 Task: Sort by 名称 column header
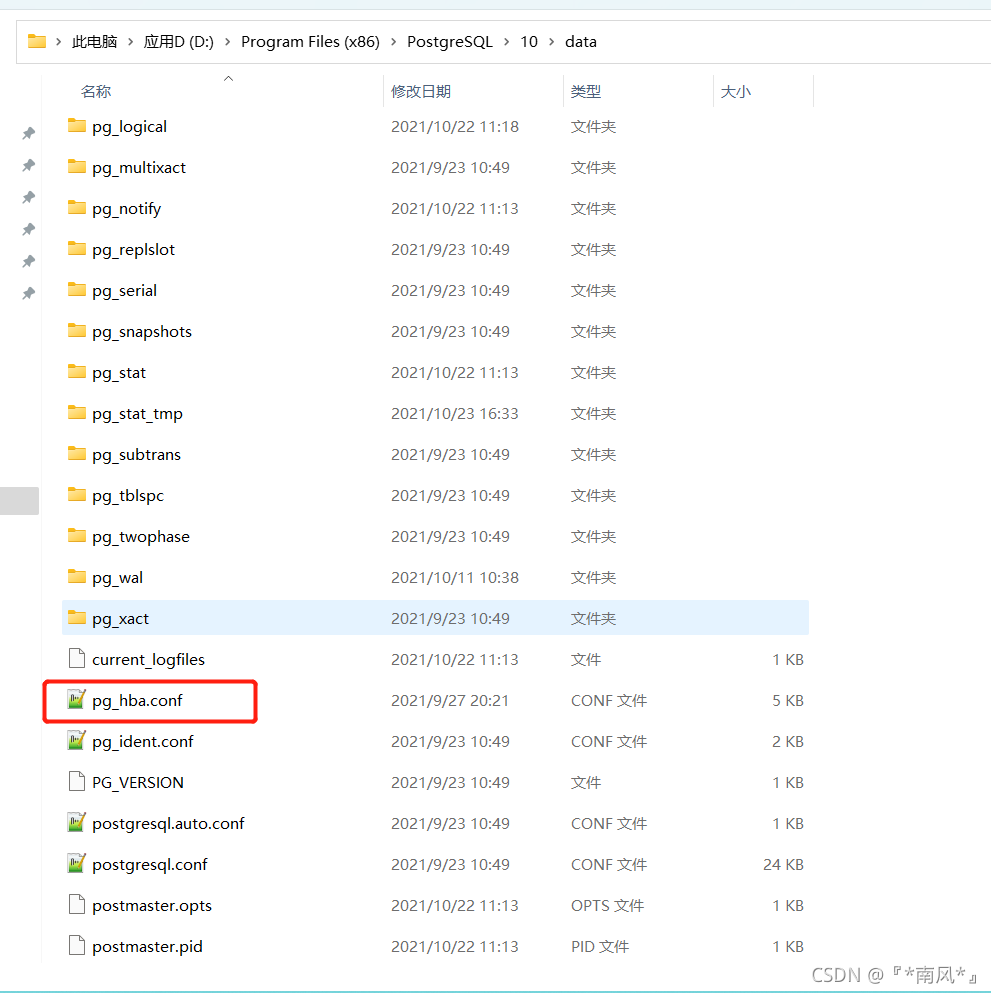[96, 92]
